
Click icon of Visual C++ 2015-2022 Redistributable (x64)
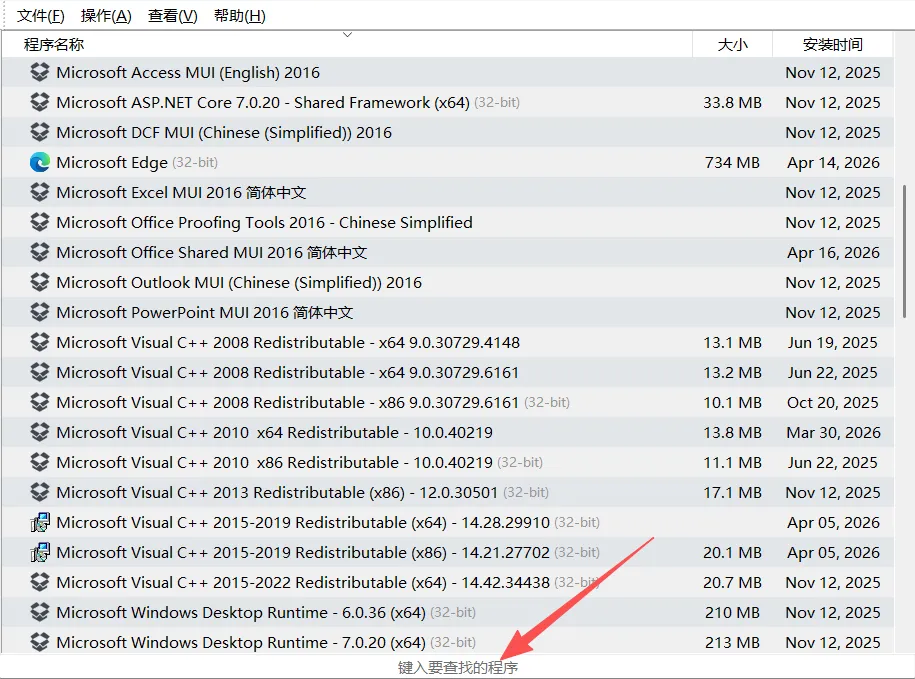(40, 582)
